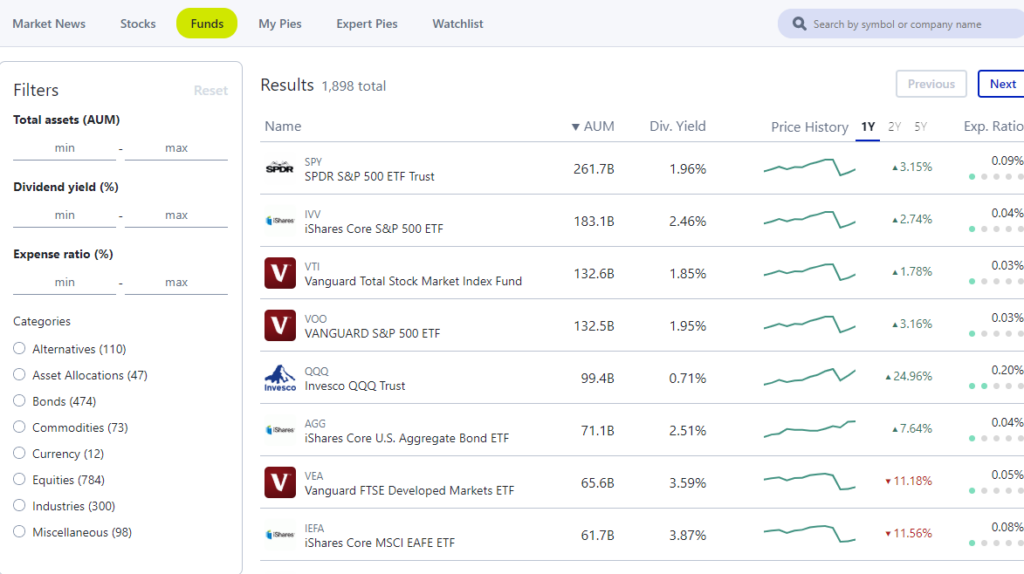Open the Market News tab
This screenshot has width=1024, height=574.
(49, 24)
